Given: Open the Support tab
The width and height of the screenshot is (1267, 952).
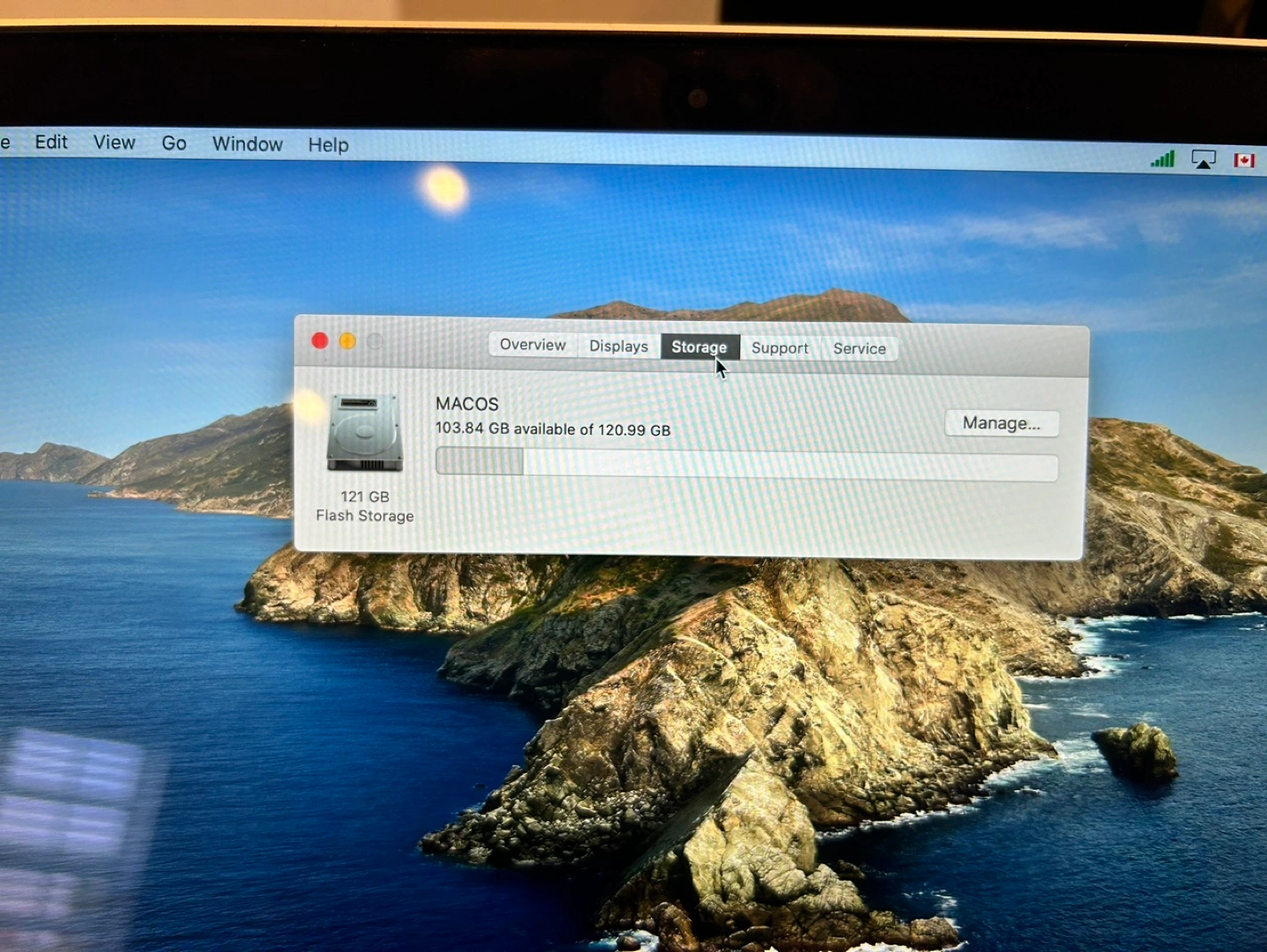Looking at the screenshot, I should pyautogui.click(x=780, y=348).
